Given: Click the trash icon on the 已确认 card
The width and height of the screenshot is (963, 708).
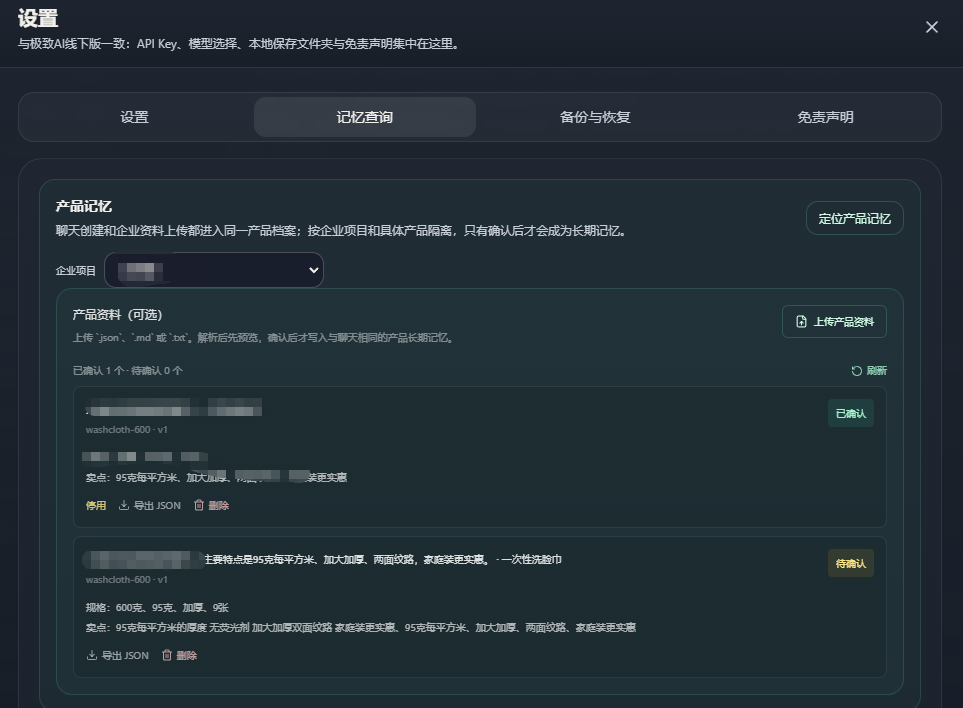Looking at the screenshot, I should 198,505.
